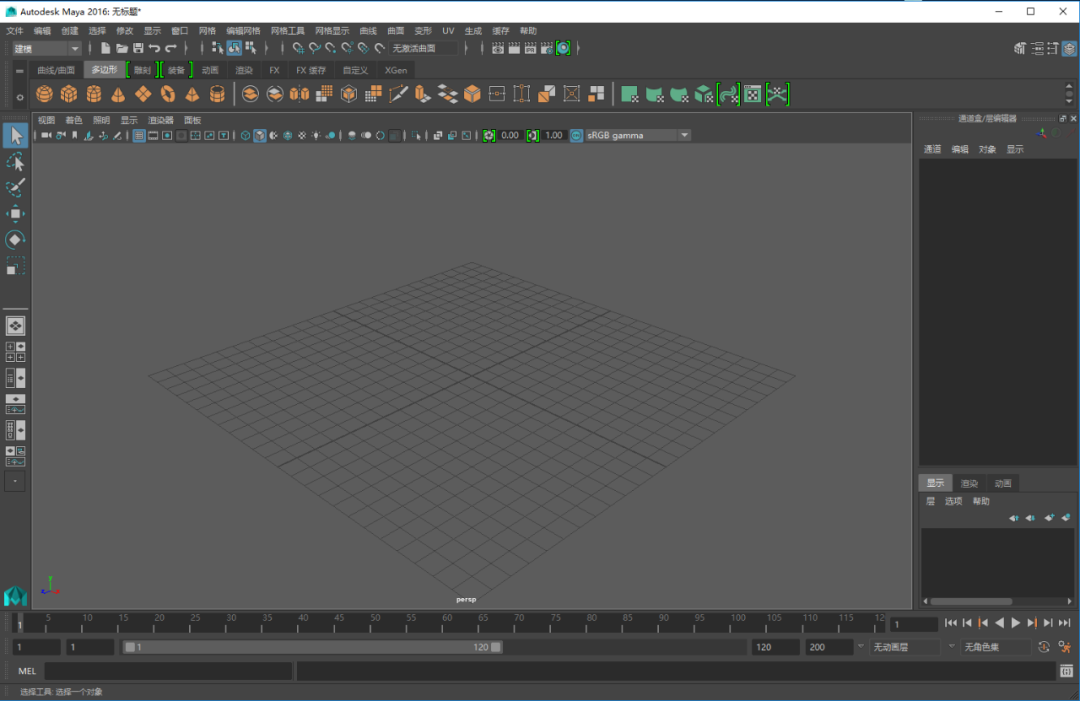The image size is (1080, 701).
Task: Select the polygon cone shelf icon
Action: pos(118,94)
